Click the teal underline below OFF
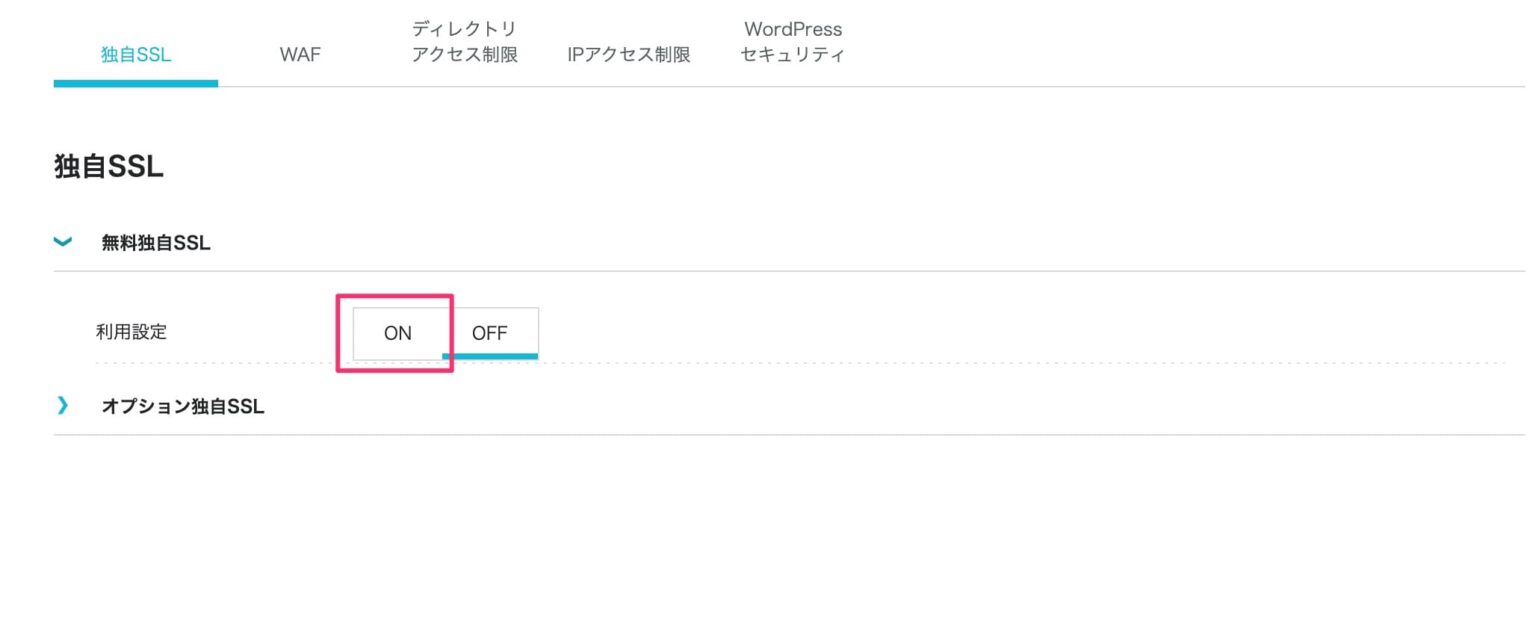 tap(491, 355)
